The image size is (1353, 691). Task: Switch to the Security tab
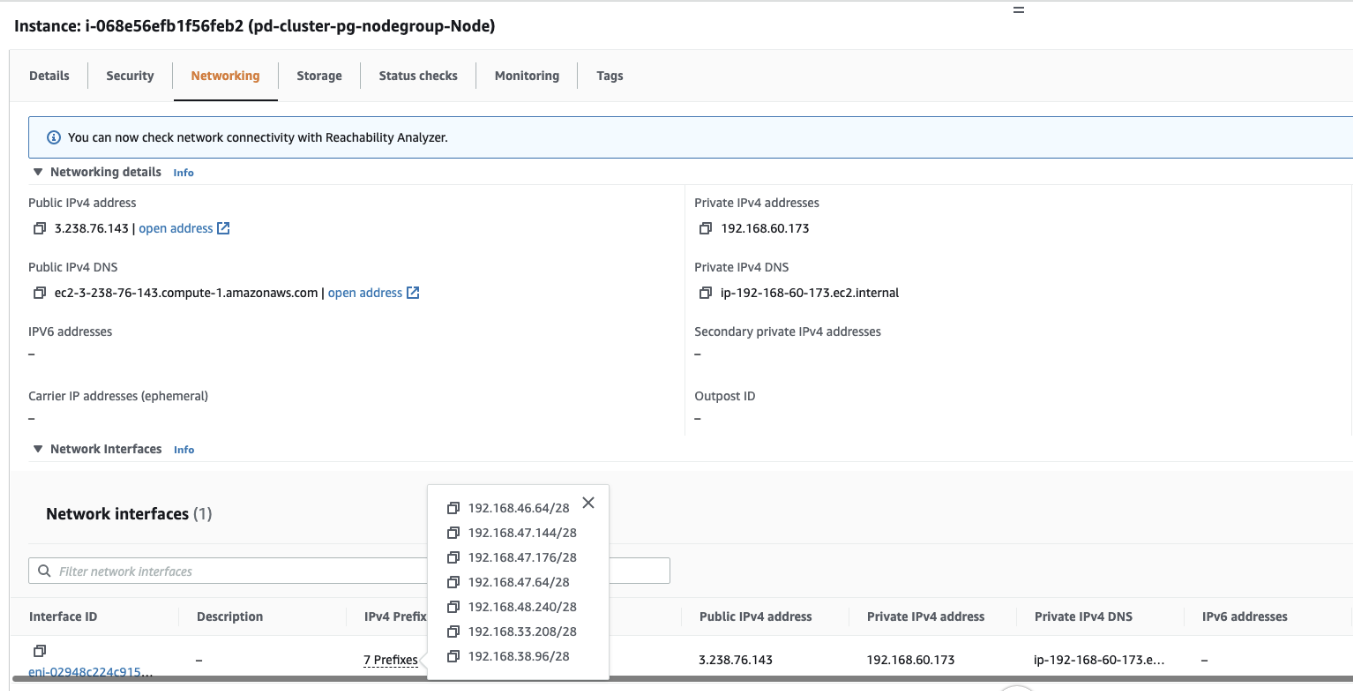[130, 76]
